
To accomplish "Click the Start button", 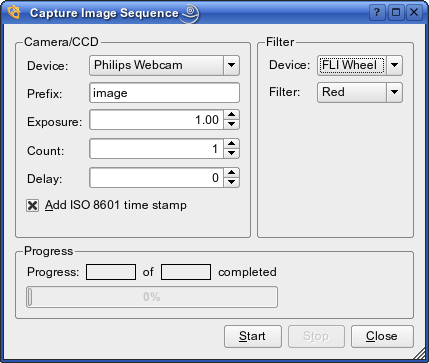I will 253,336.
